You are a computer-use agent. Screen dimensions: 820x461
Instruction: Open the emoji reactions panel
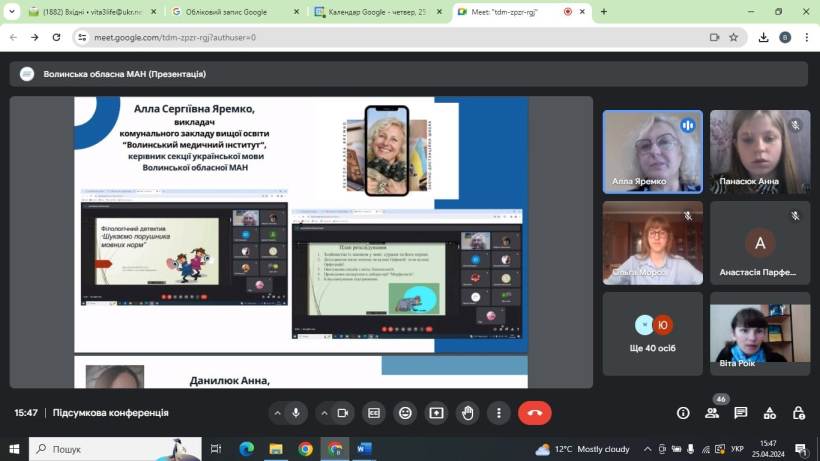point(405,413)
